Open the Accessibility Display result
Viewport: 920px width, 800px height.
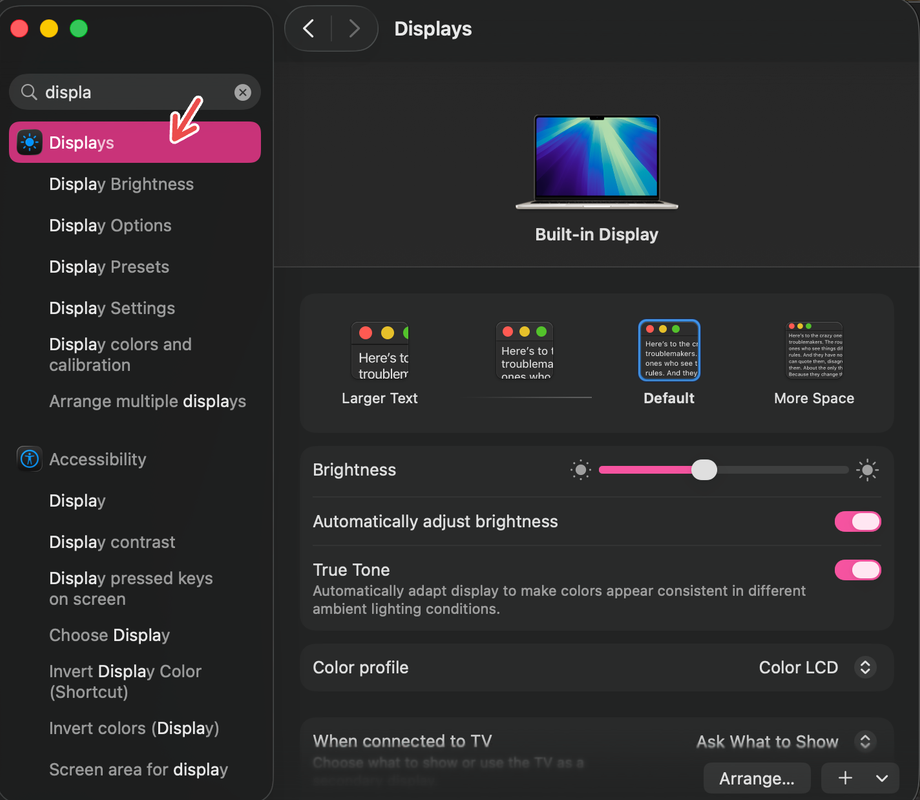coord(77,501)
